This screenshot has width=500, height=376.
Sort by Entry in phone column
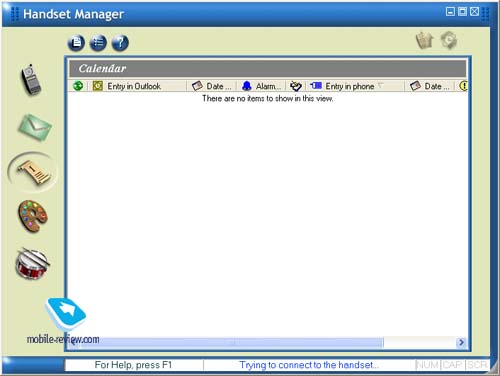pos(355,86)
